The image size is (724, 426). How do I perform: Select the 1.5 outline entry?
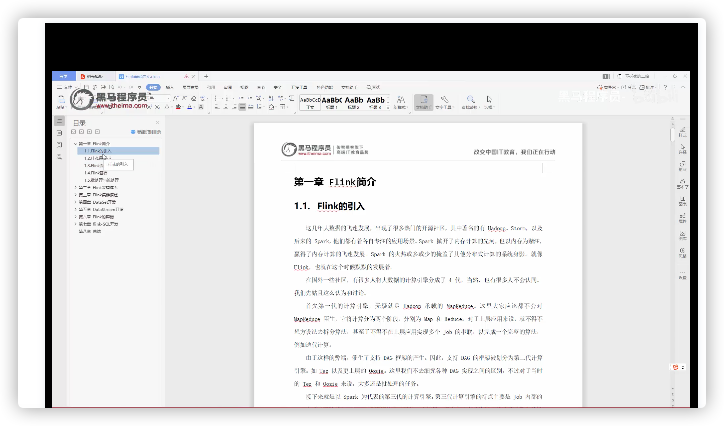click(x=102, y=180)
